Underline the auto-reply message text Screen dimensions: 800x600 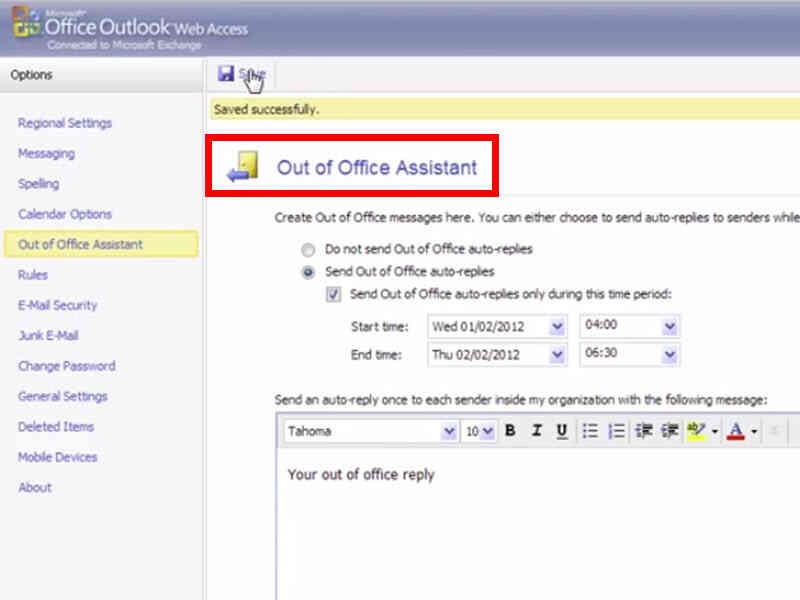[560, 430]
